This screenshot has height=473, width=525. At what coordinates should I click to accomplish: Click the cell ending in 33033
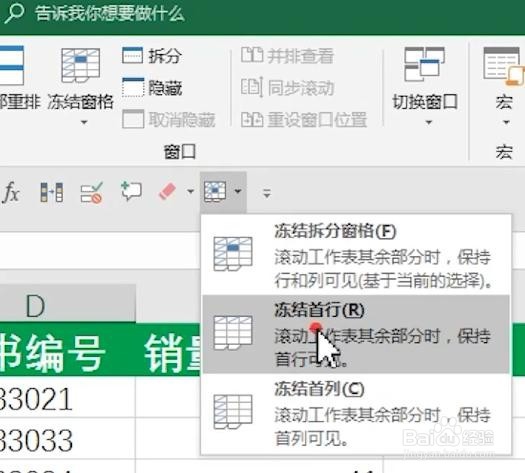(x=67, y=439)
